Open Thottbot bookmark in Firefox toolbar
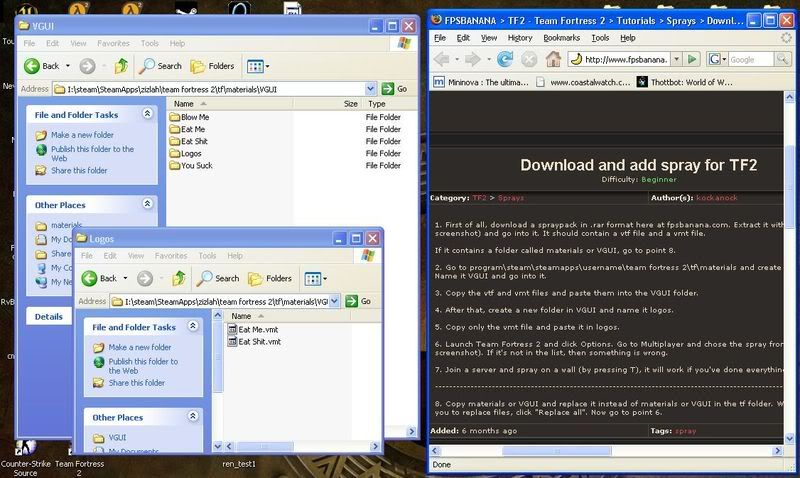Image resolution: width=800 pixels, height=478 pixels. pyautogui.click(x=684, y=82)
